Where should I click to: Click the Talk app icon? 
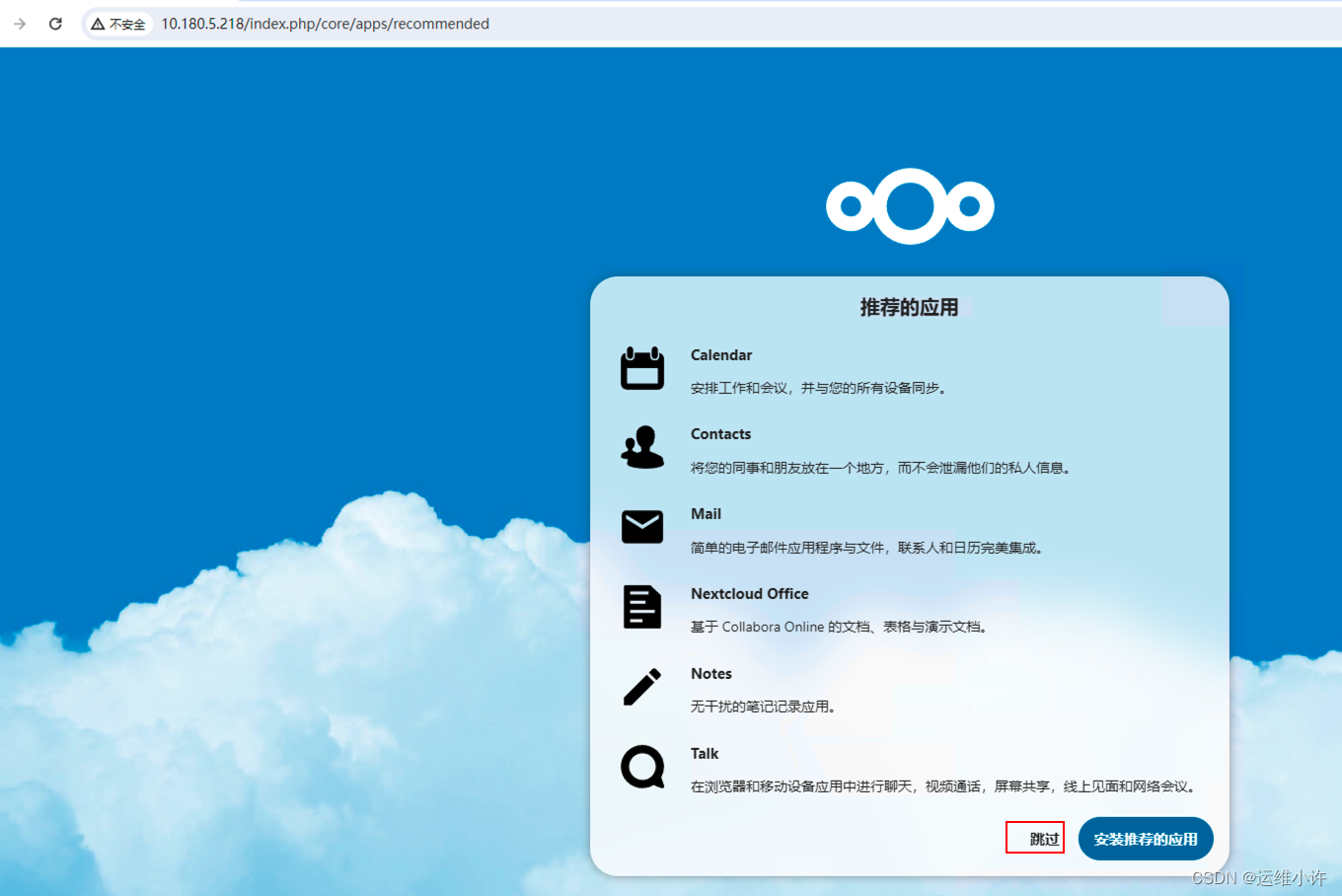tap(642, 767)
